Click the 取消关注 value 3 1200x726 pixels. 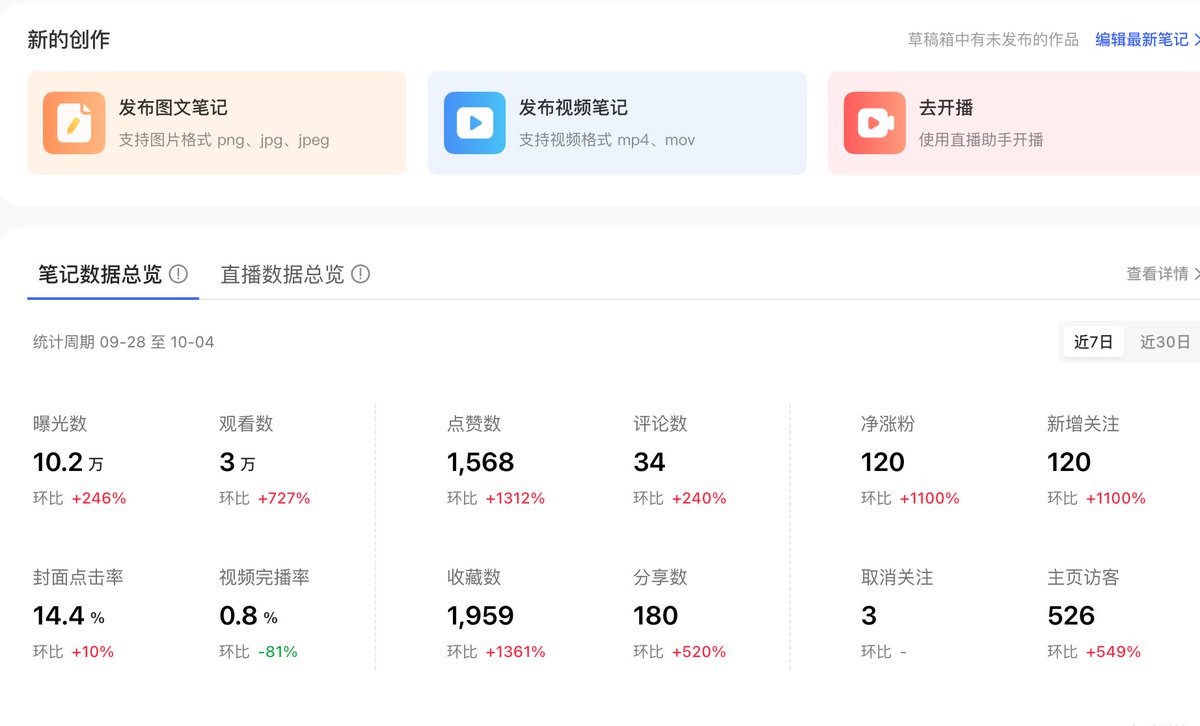tap(869, 616)
